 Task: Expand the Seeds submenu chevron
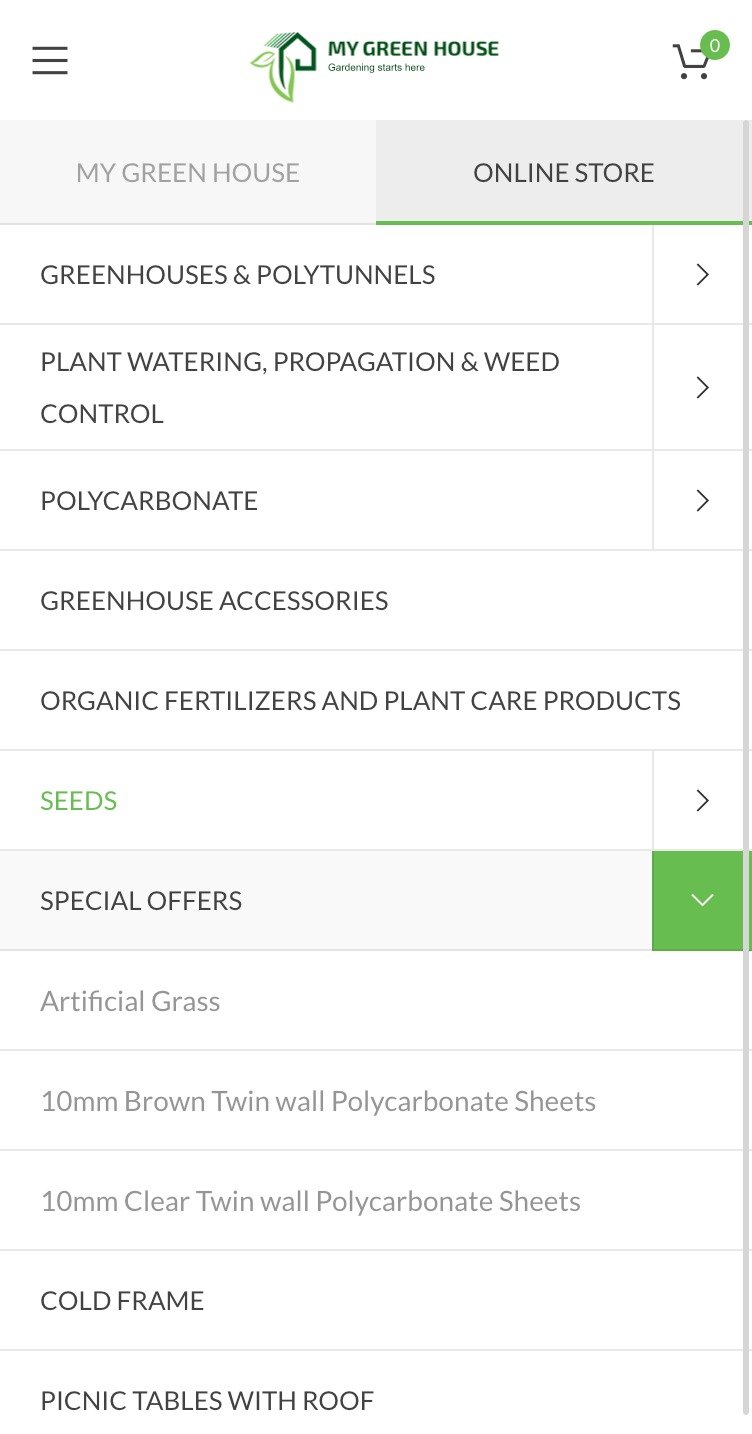[702, 801]
